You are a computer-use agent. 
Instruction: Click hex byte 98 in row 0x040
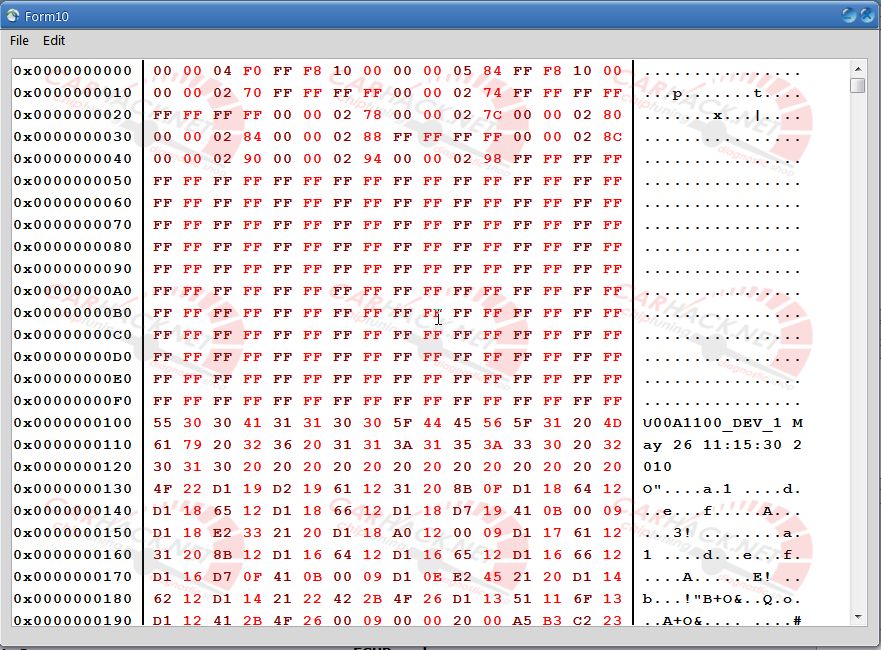492,158
